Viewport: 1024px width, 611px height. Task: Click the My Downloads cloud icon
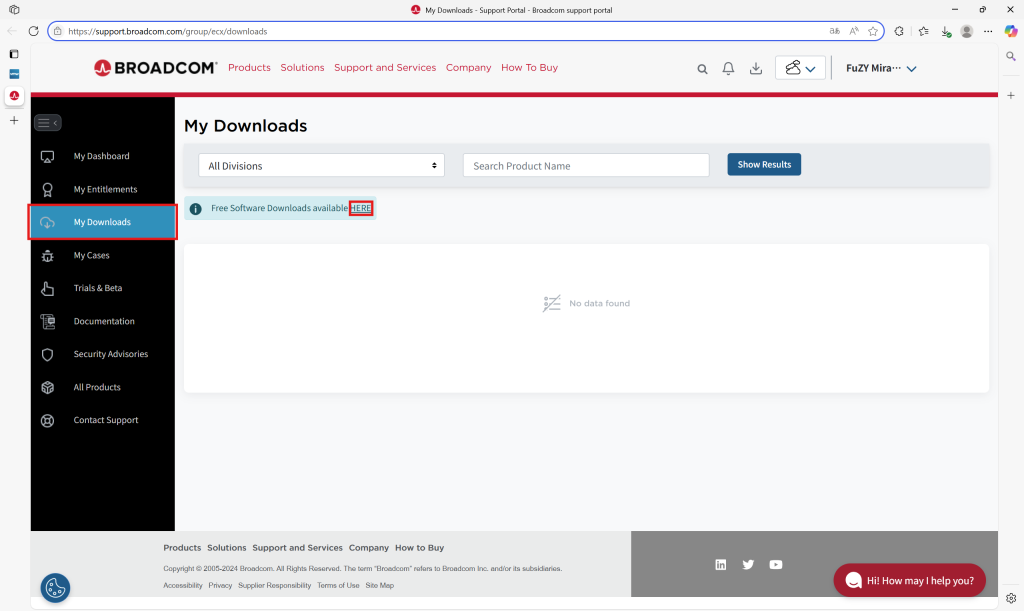point(48,223)
